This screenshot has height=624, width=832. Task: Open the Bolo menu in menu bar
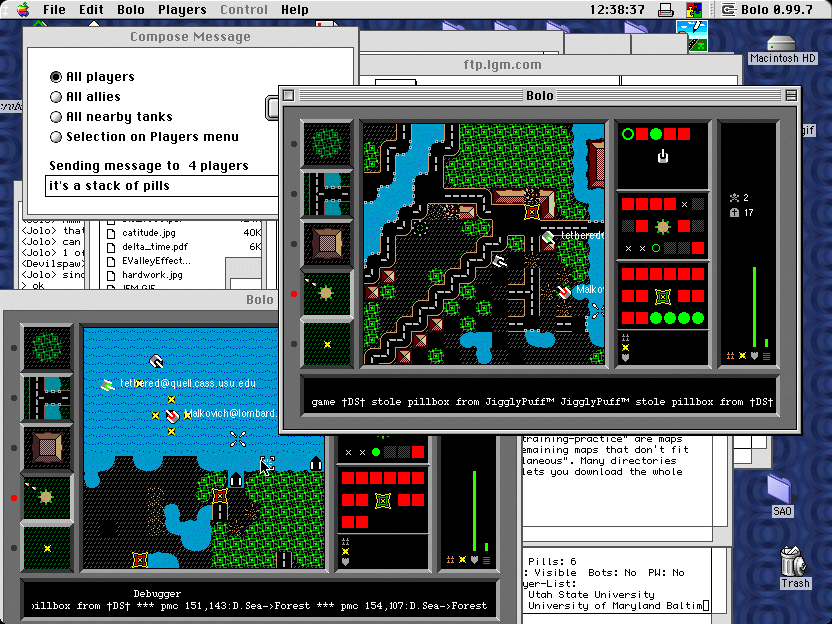point(130,9)
